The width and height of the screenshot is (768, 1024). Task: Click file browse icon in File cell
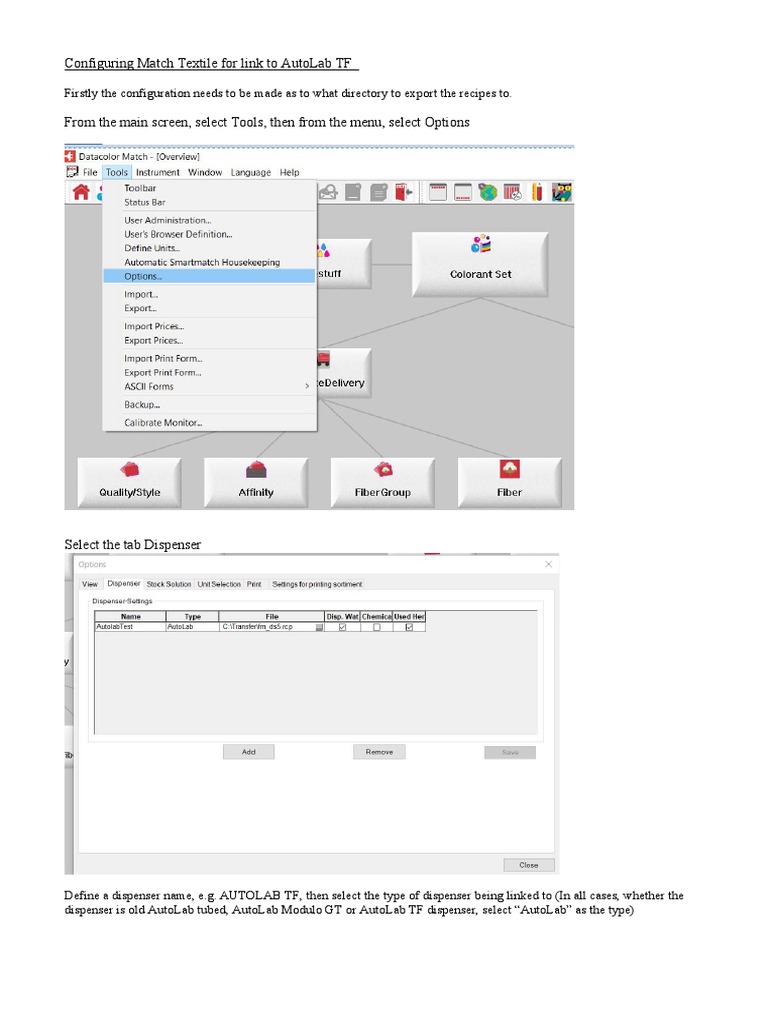(319, 628)
